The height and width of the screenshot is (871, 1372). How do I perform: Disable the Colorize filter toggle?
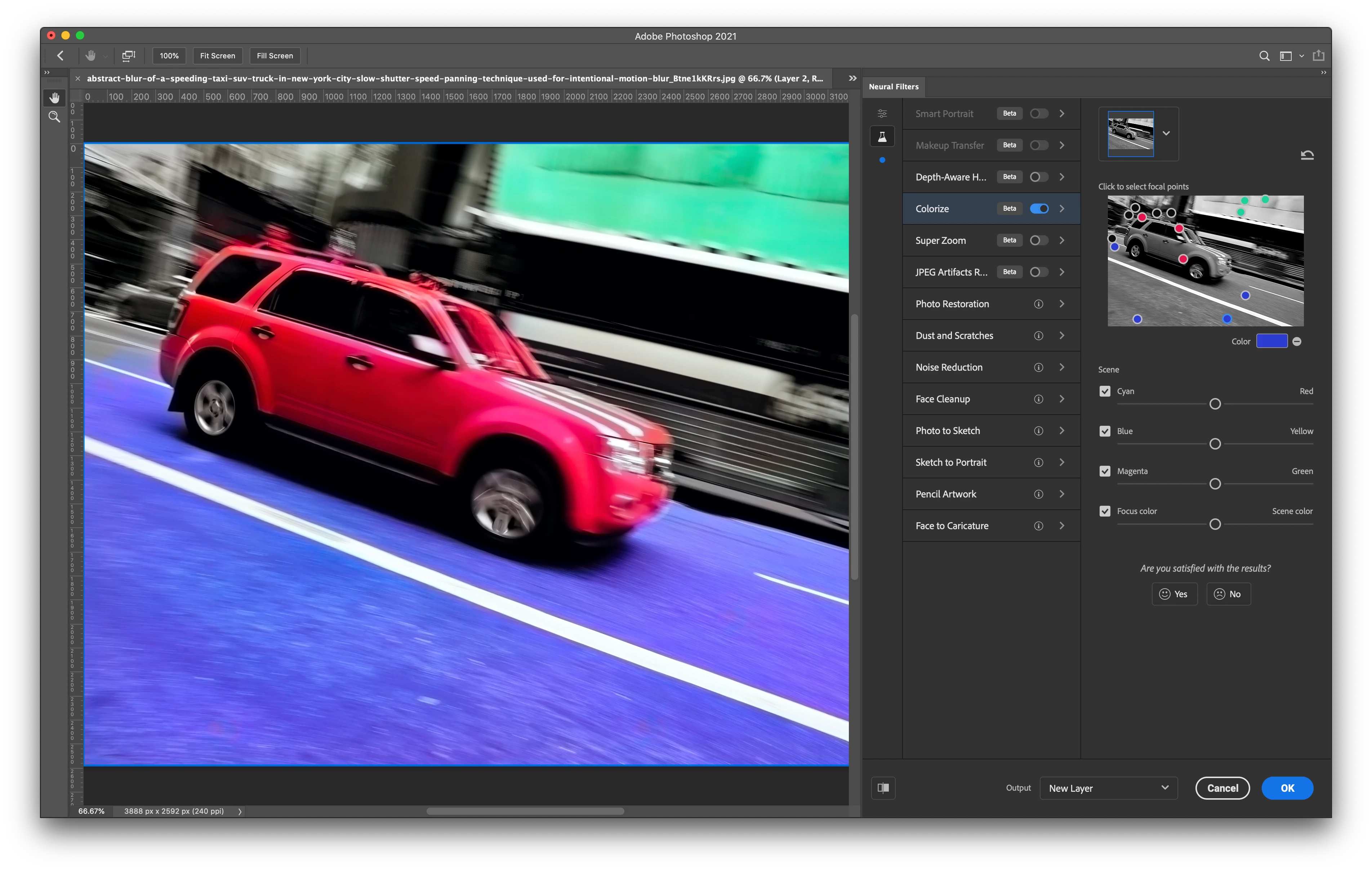point(1039,209)
